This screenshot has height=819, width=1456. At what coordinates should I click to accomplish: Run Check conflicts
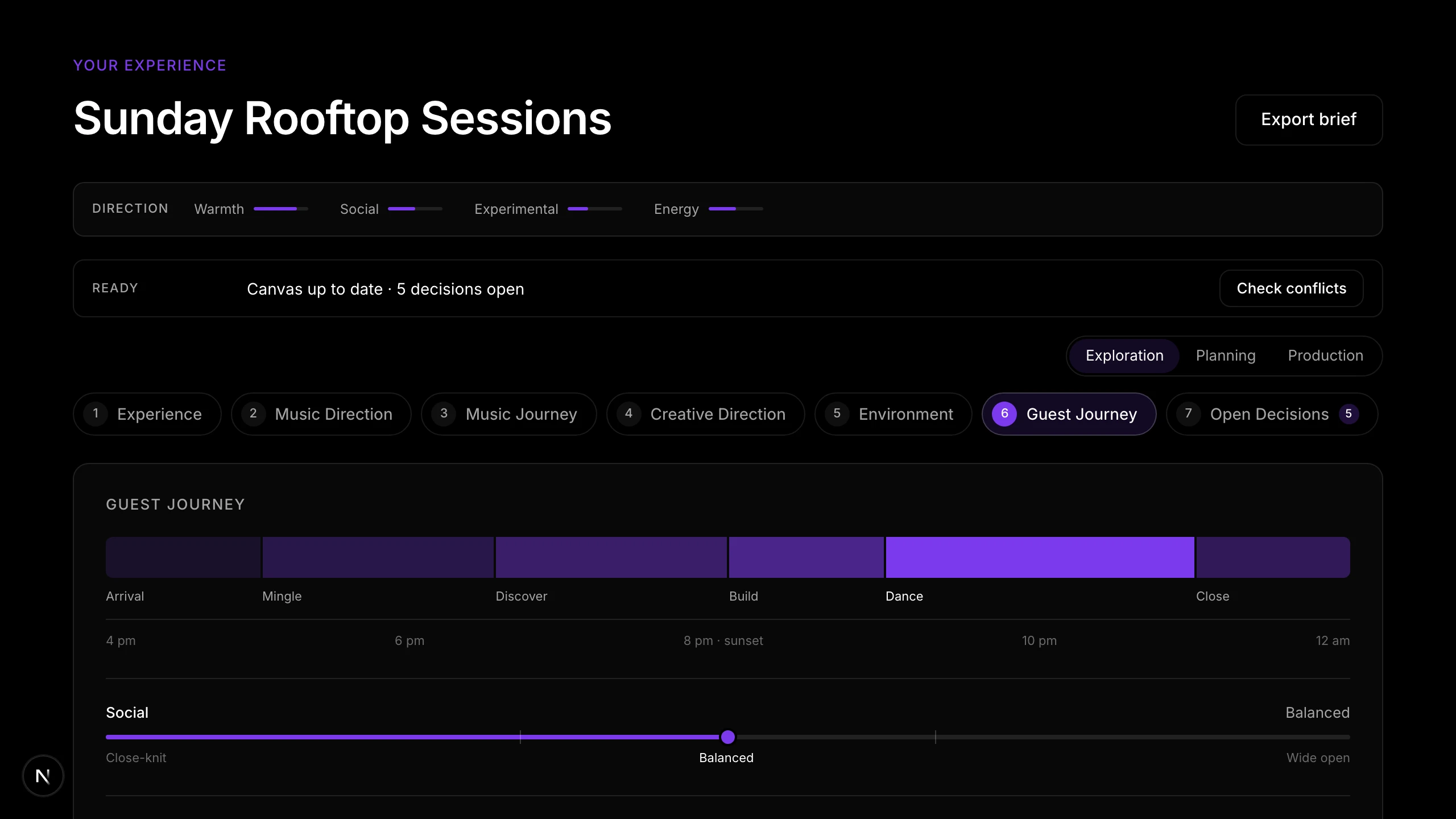tap(1291, 288)
